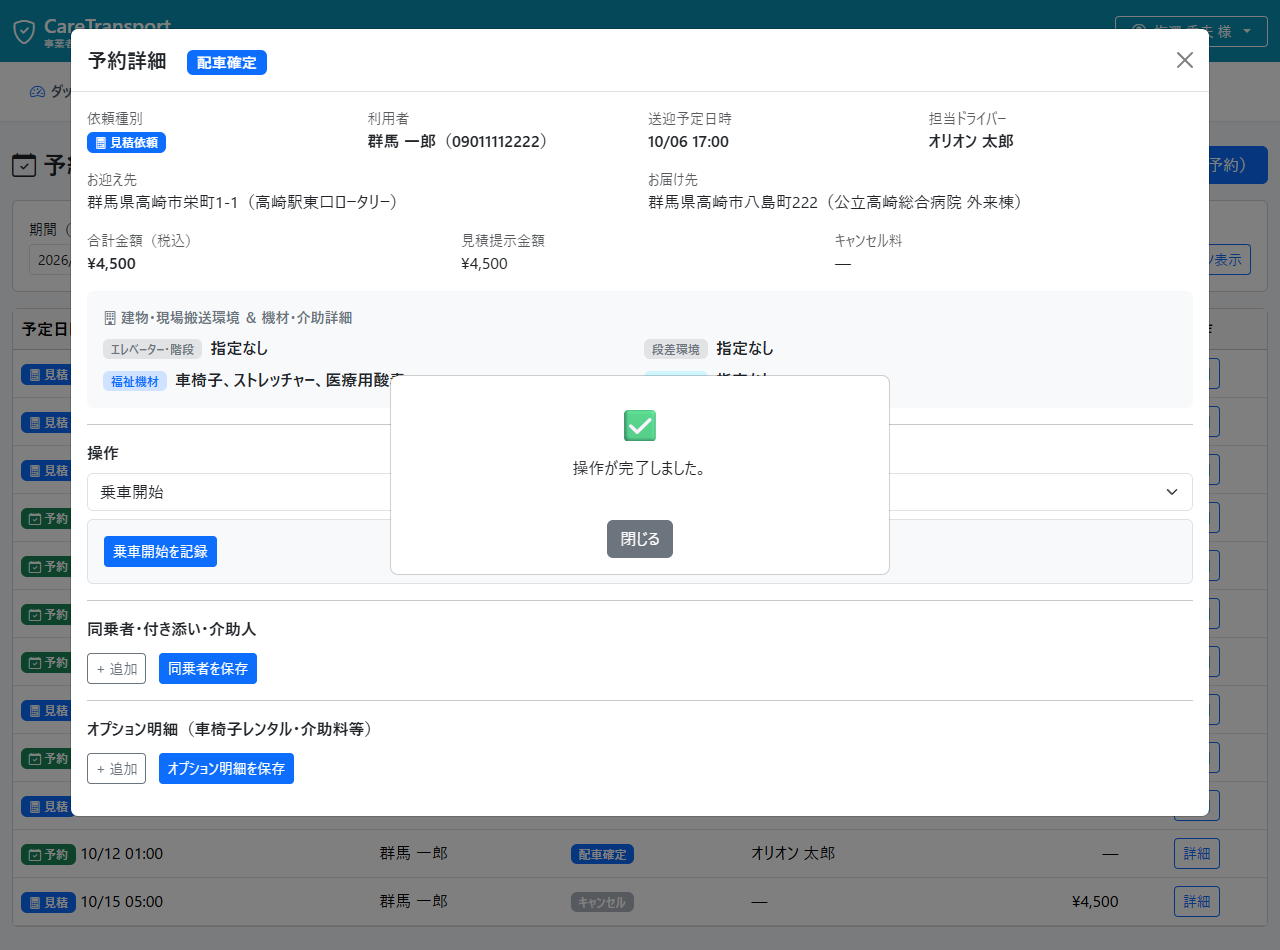Click the driver name オリオン 太郎 in dialog
This screenshot has height=950, width=1280.
pos(971,142)
